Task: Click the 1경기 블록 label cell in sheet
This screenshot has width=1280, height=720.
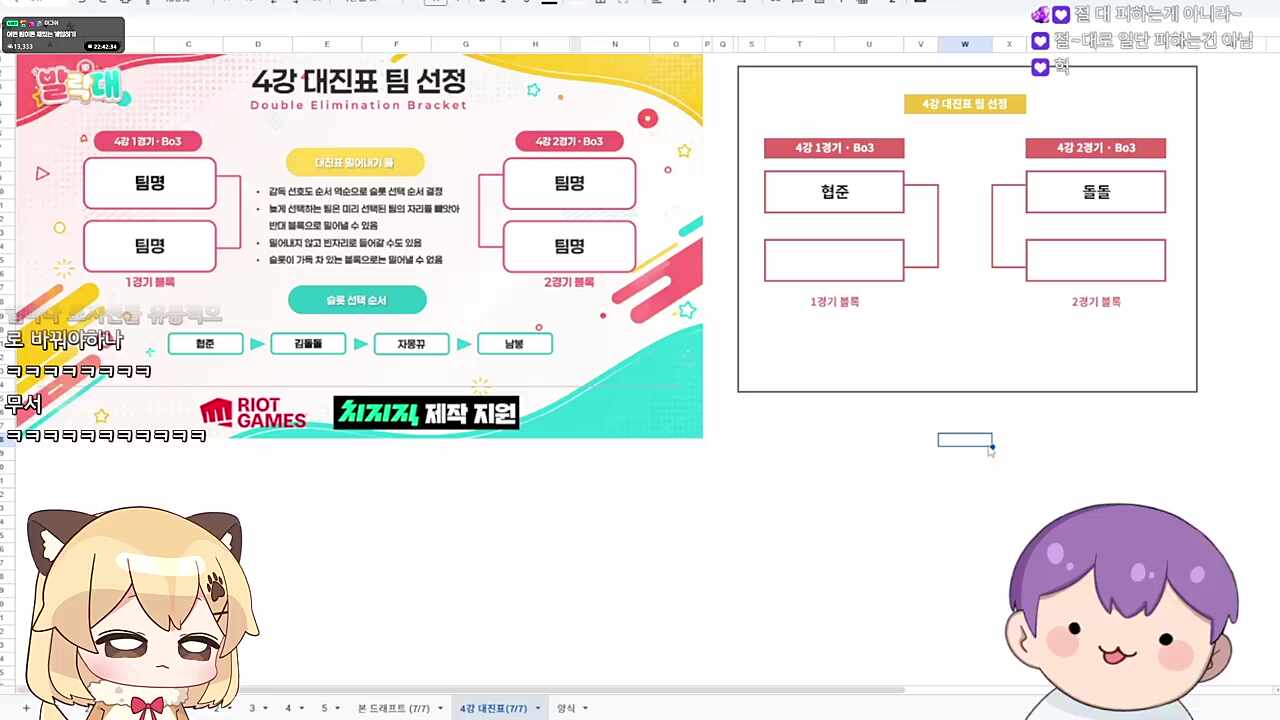Action: 834,301
